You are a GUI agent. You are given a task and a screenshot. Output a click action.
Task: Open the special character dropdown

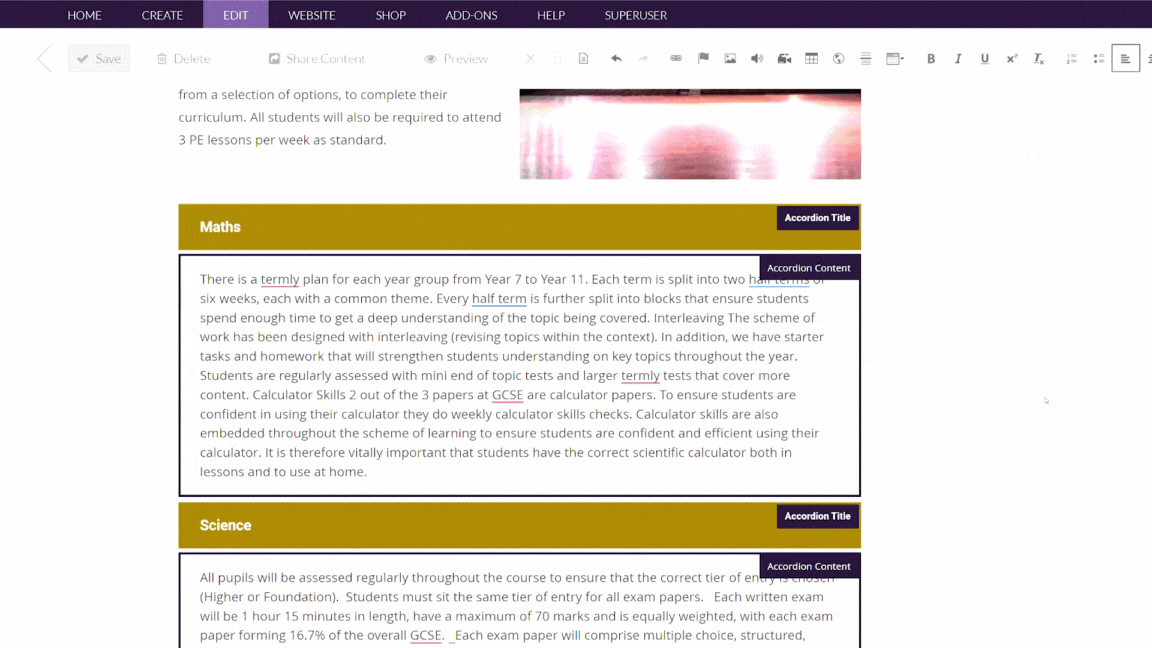[x=893, y=58]
